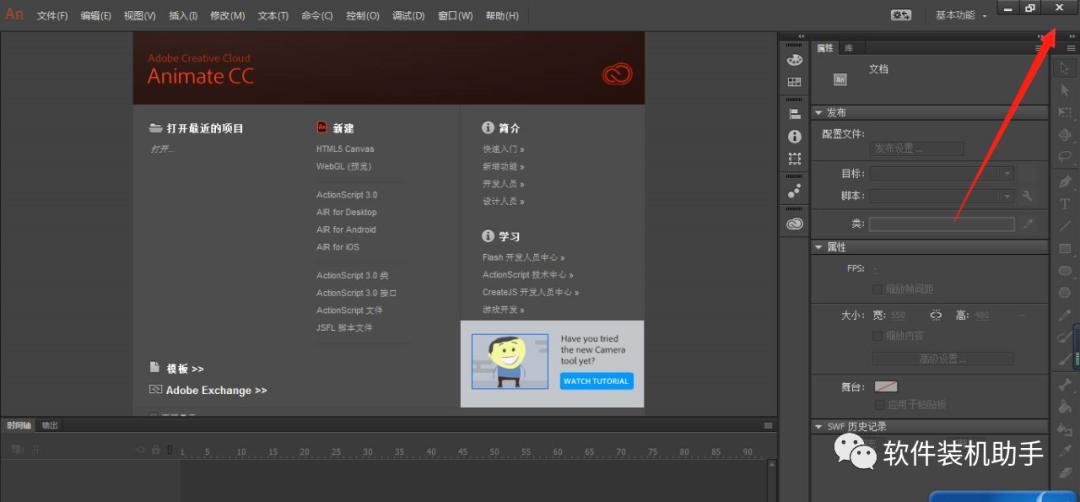Image resolution: width=1080 pixels, height=502 pixels.
Task: Expand the collapsed icon panel dock
Action: pyautogui.click(x=801, y=36)
